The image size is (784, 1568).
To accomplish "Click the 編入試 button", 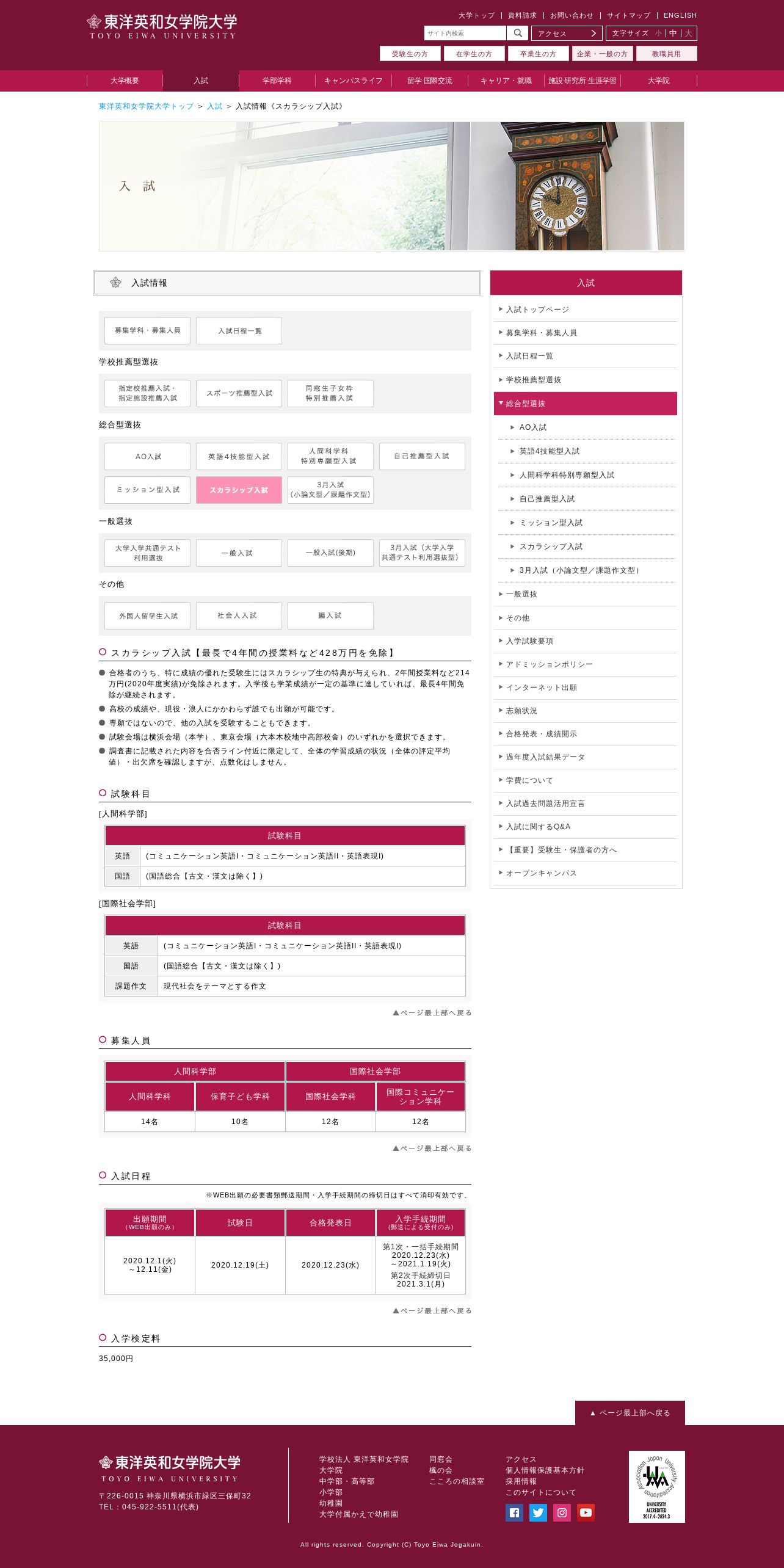I will click(x=330, y=615).
